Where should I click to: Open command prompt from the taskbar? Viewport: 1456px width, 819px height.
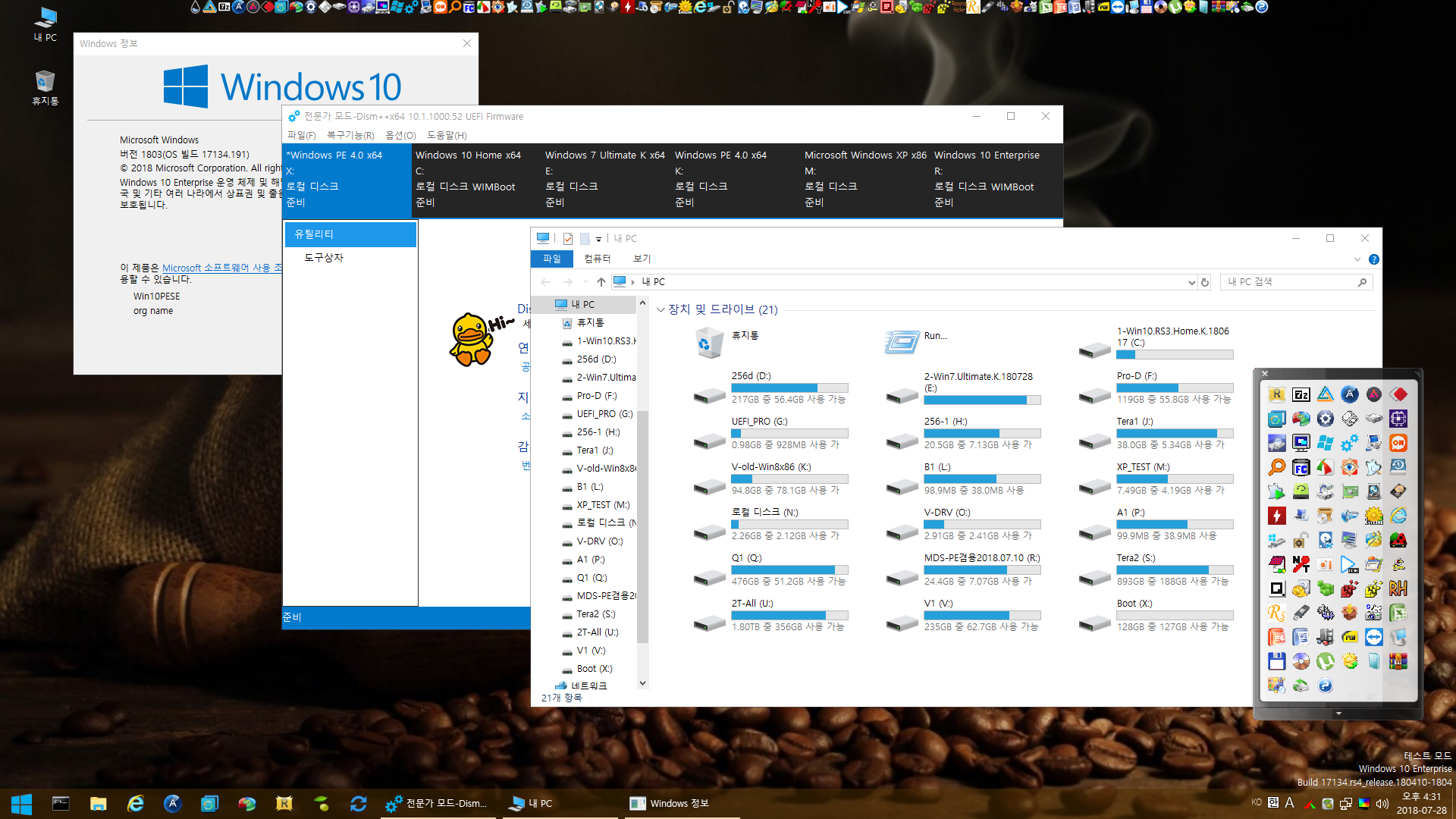(x=61, y=804)
